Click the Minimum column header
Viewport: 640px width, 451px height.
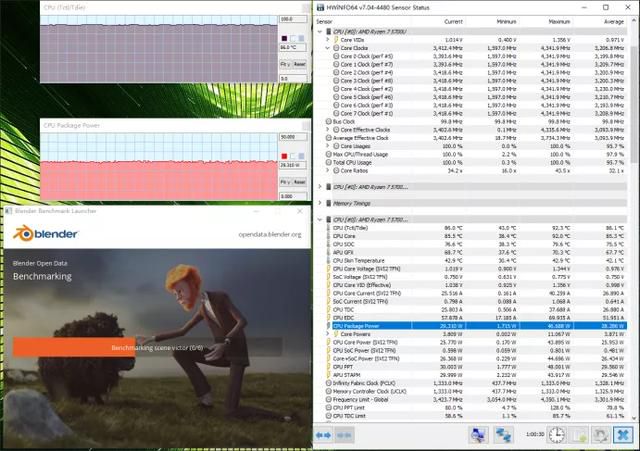(x=506, y=22)
